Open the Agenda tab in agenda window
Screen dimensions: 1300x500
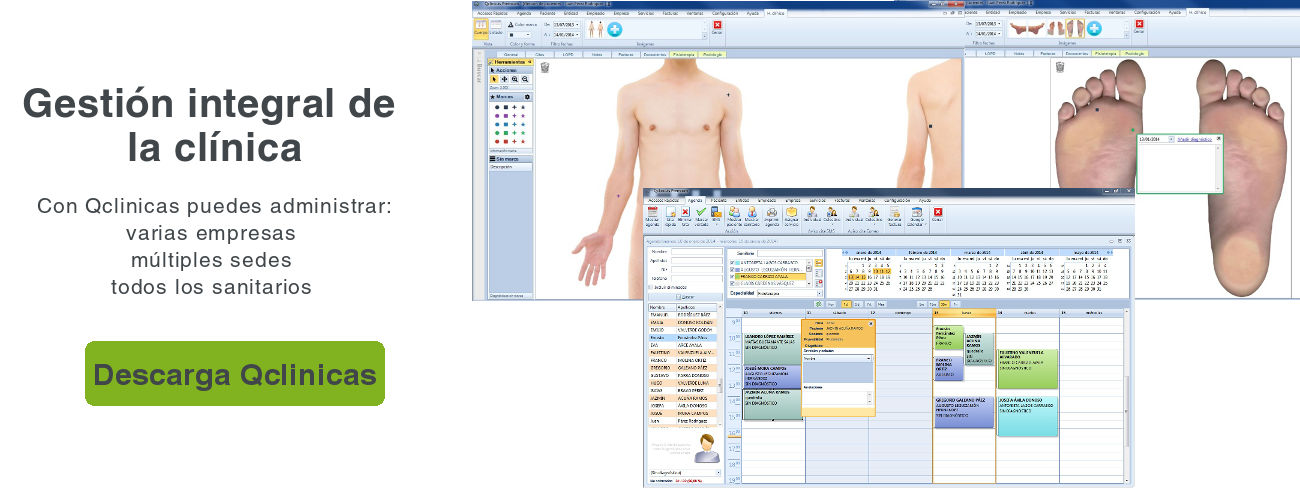[x=695, y=200]
